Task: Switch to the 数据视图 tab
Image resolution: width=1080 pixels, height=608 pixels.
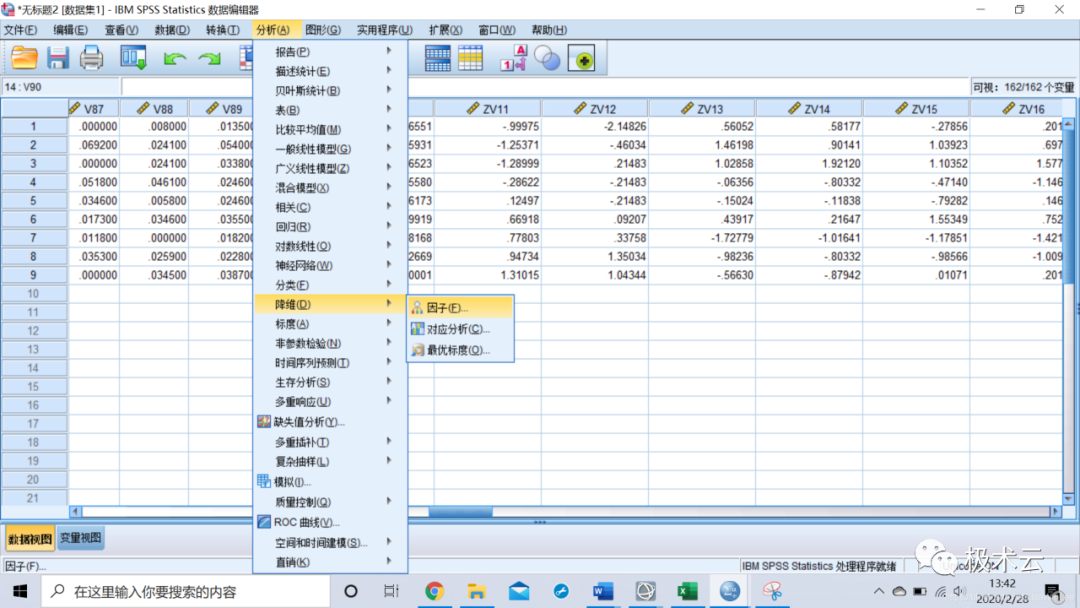Action: [x=30, y=538]
